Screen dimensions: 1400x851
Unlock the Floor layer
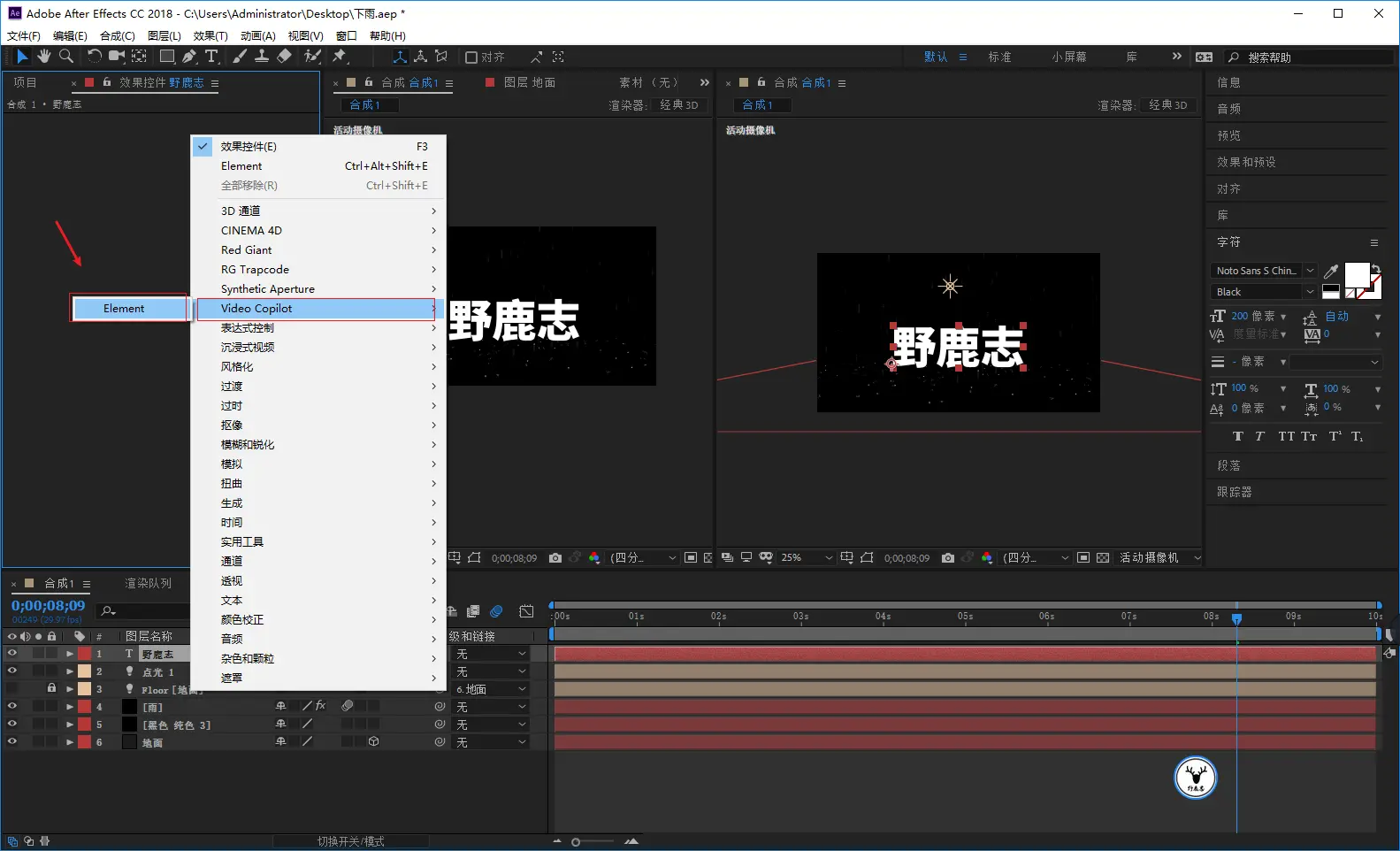[x=51, y=689]
